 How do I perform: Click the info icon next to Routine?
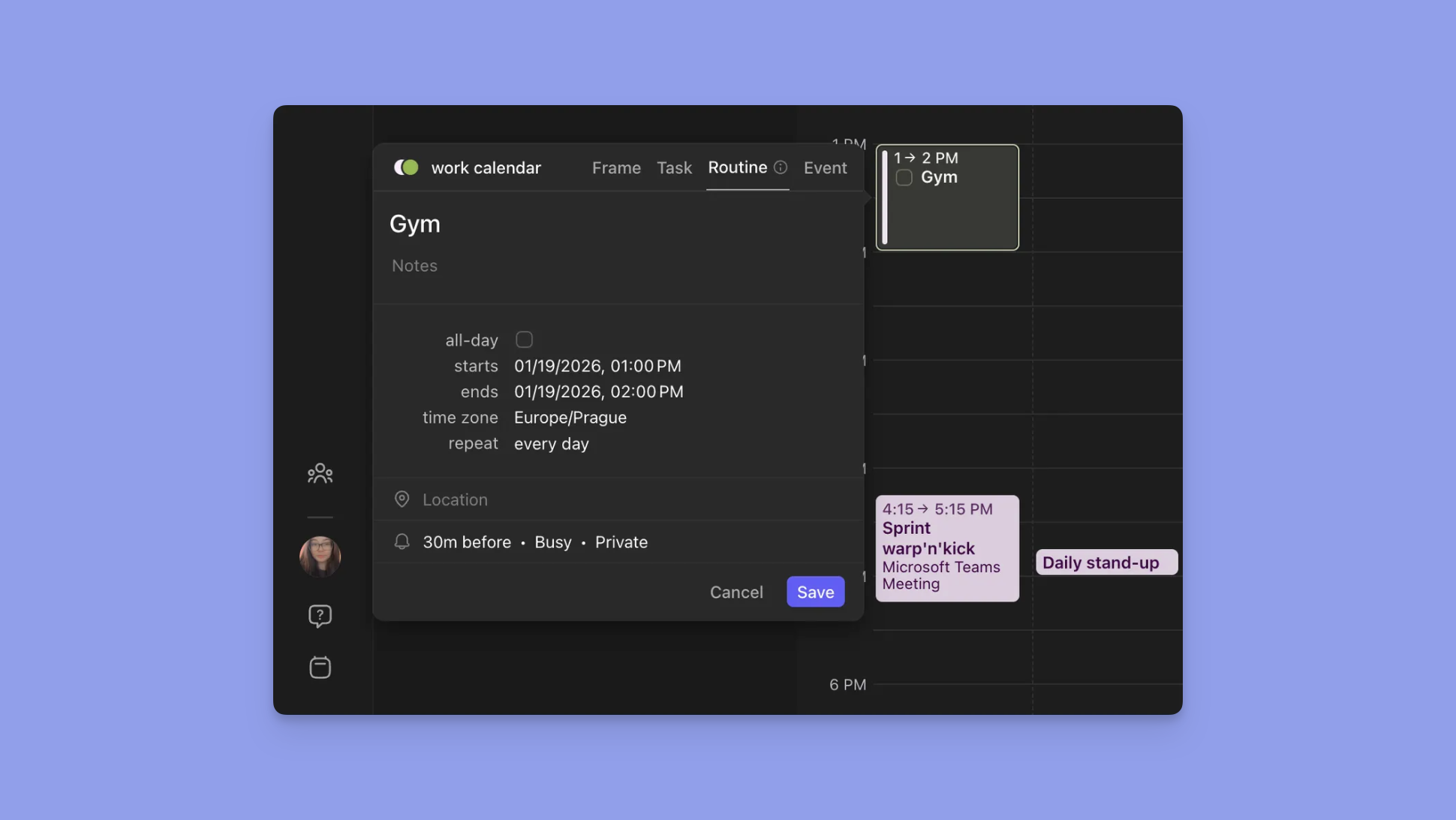781,167
